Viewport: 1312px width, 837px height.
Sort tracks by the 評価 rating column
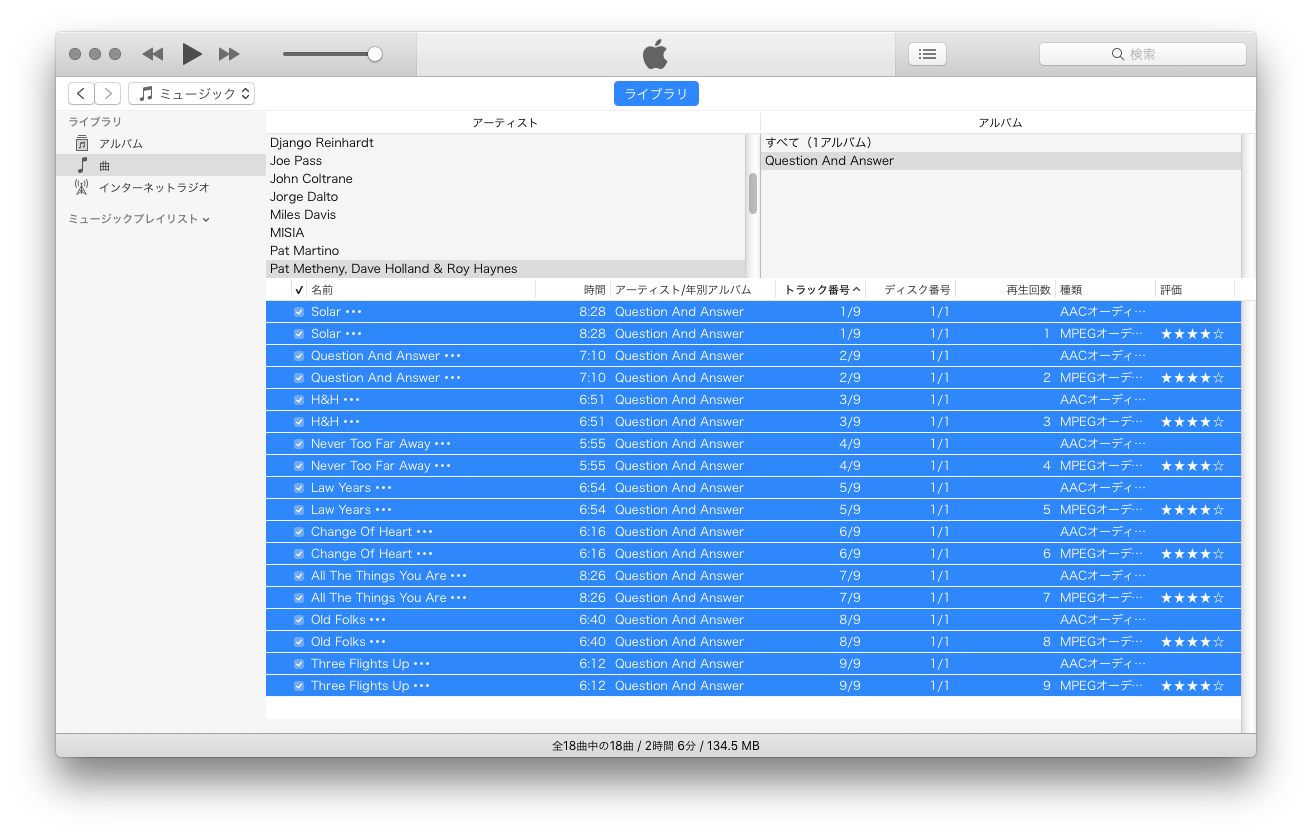1195,290
